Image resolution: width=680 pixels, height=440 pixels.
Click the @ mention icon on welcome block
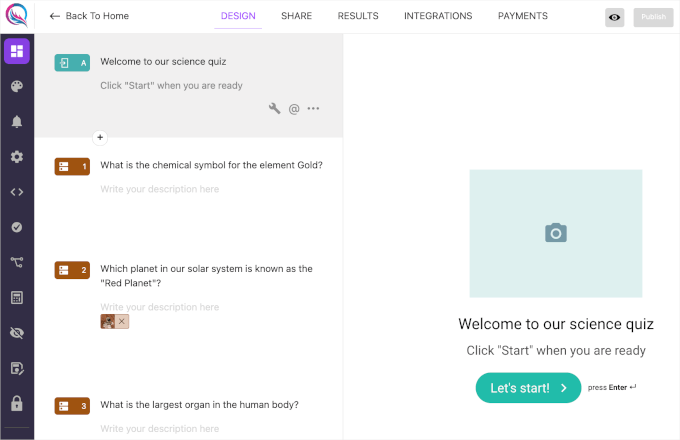[x=294, y=109]
